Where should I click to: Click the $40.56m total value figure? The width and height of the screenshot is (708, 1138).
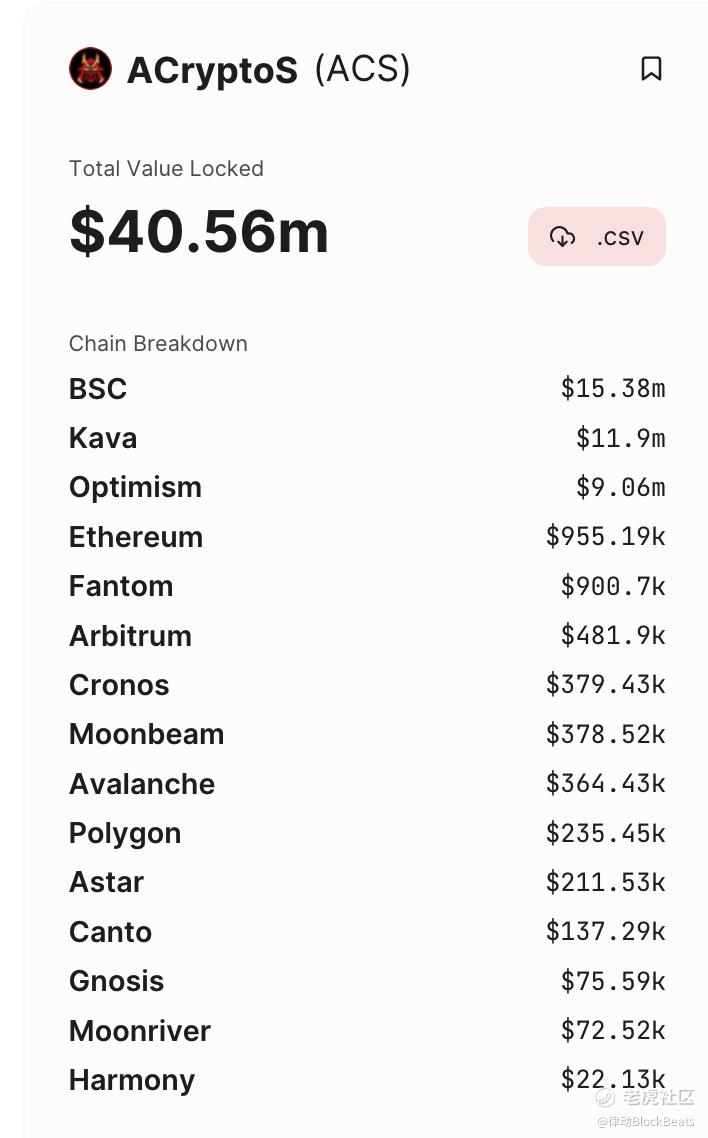tap(199, 231)
